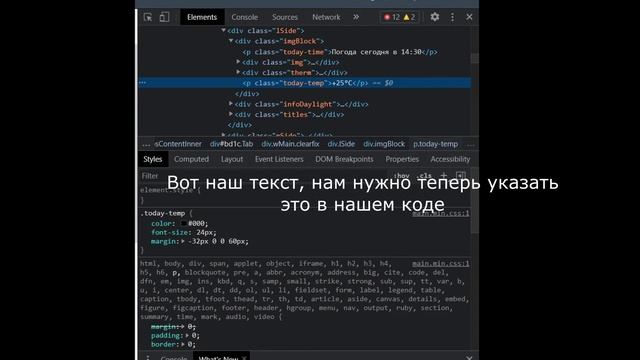
Task: Expand the margin shorthand in .today-temp
Action: tap(183, 241)
